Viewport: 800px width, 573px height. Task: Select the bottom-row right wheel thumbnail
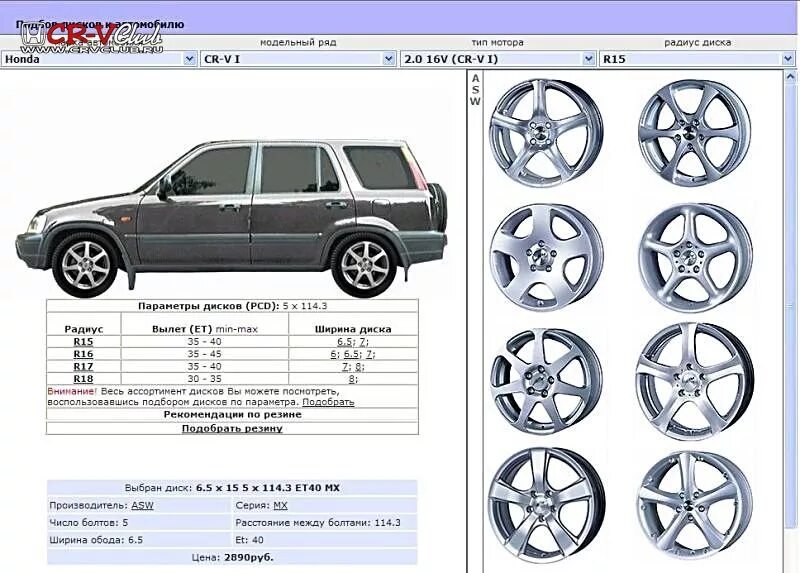[695, 505]
